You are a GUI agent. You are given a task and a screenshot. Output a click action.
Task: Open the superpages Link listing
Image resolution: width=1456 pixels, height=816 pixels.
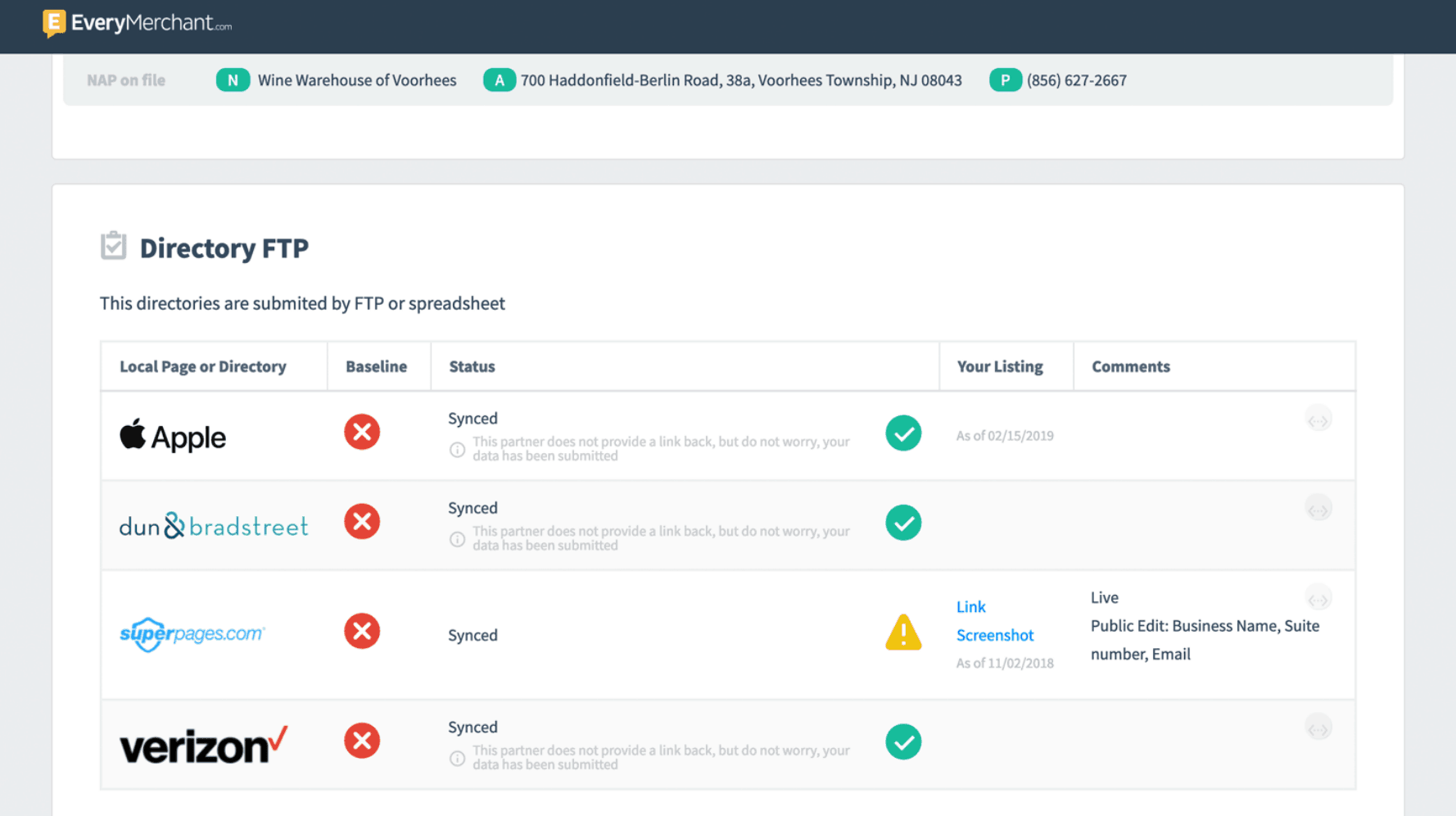971,607
